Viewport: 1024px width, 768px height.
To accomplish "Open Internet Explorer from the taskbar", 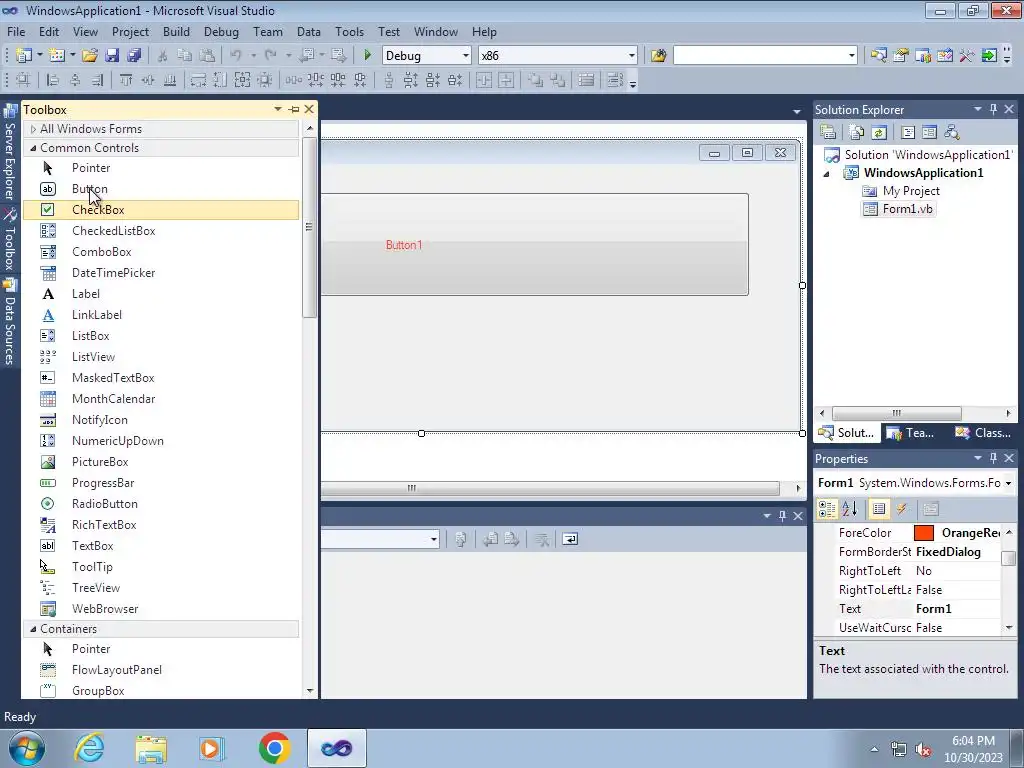I will coord(89,748).
